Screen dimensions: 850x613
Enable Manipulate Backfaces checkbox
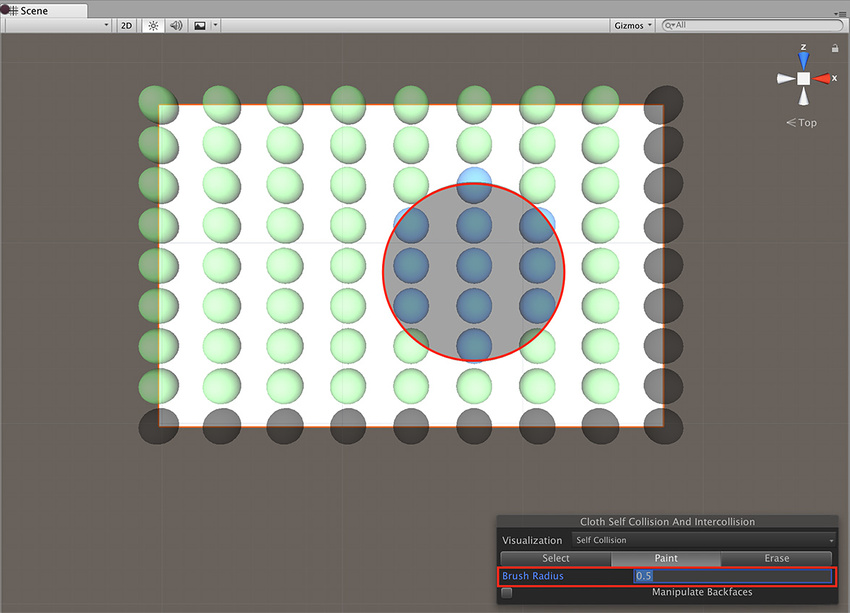(506, 592)
